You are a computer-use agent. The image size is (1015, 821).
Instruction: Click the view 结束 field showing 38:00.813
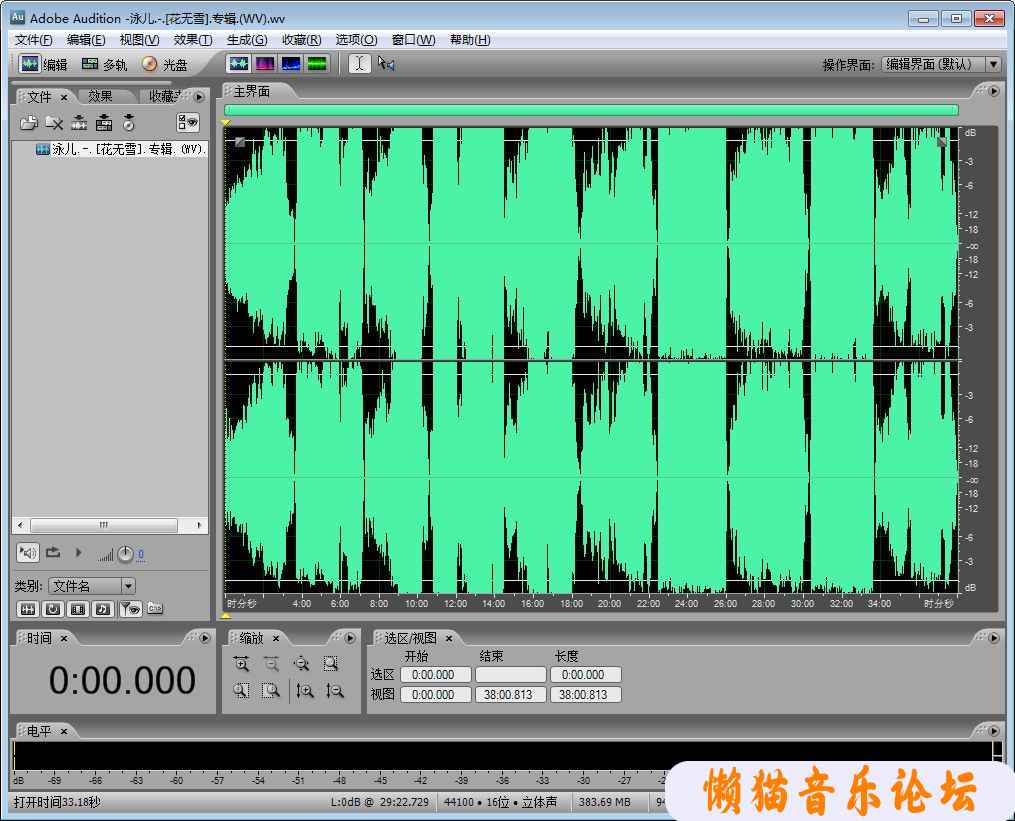pyautogui.click(x=511, y=695)
